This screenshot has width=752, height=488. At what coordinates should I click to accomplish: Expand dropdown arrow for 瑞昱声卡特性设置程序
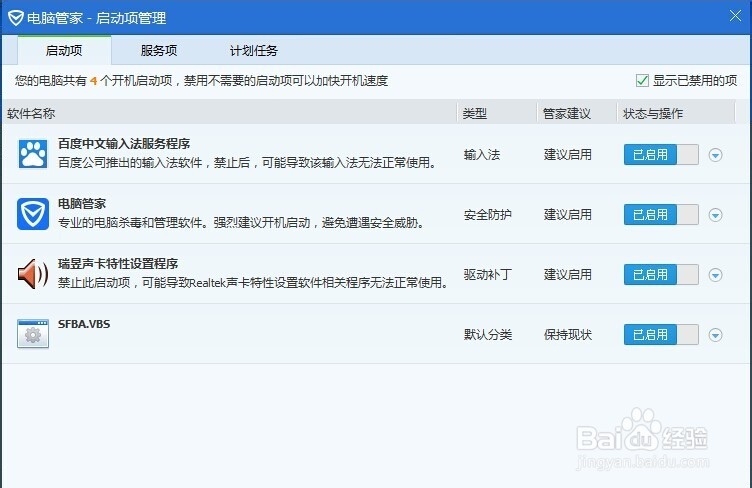coord(716,275)
